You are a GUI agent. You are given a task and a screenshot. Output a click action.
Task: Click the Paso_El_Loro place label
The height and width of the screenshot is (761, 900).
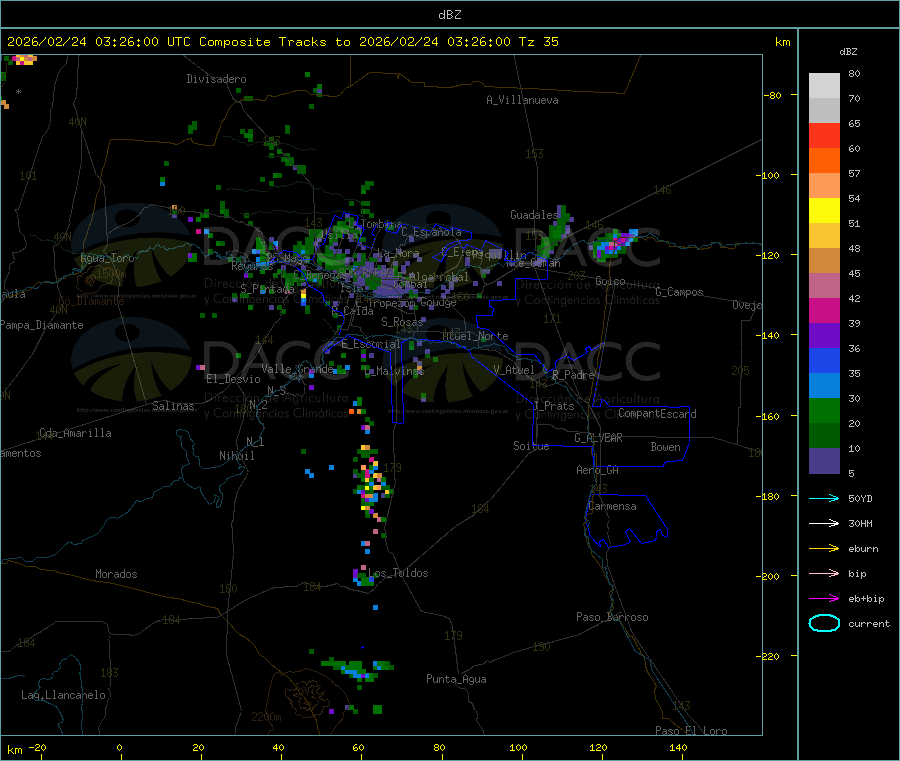[x=691, y=731]
